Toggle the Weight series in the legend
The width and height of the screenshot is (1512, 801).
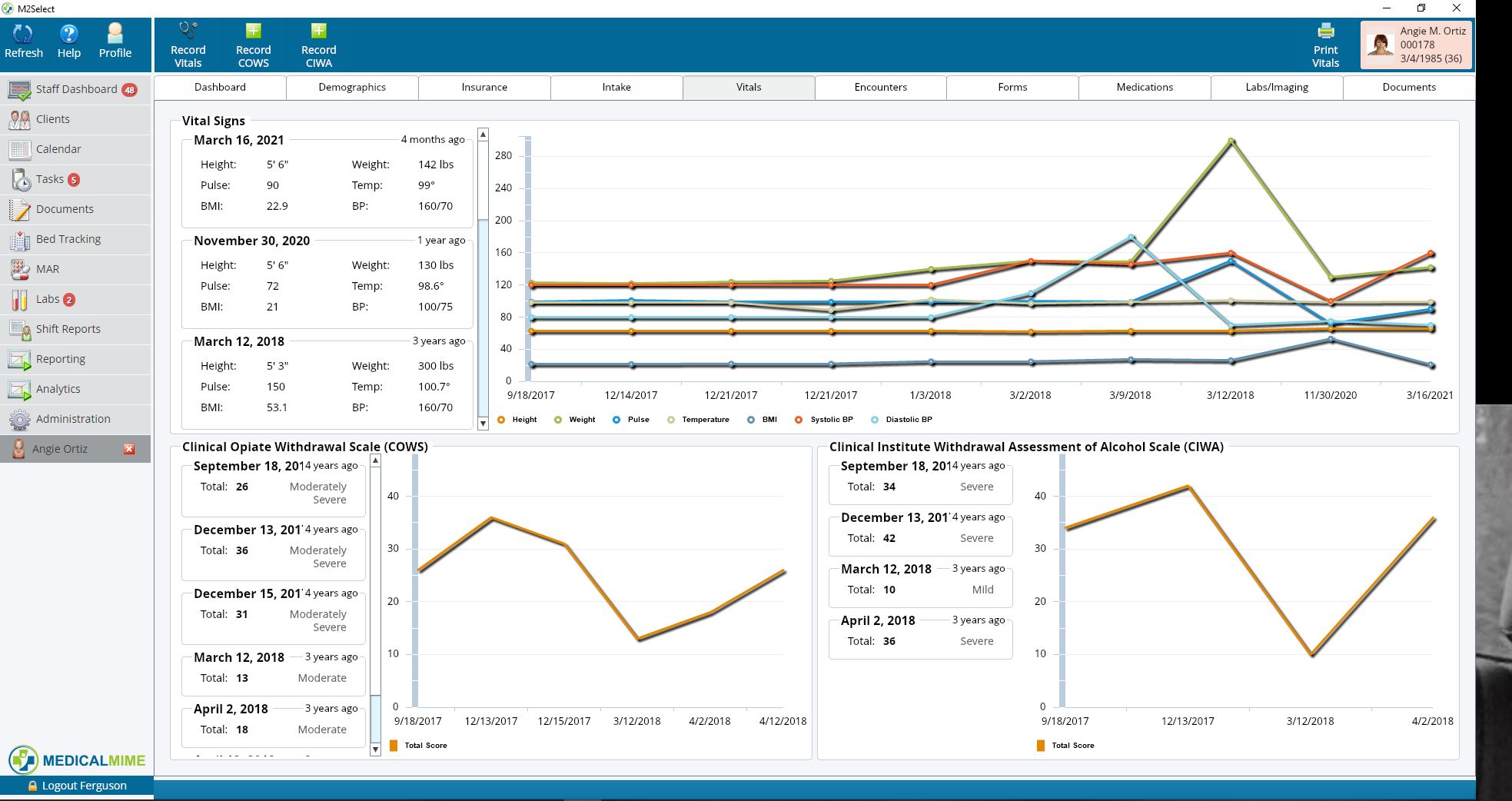tap(574, 420)
